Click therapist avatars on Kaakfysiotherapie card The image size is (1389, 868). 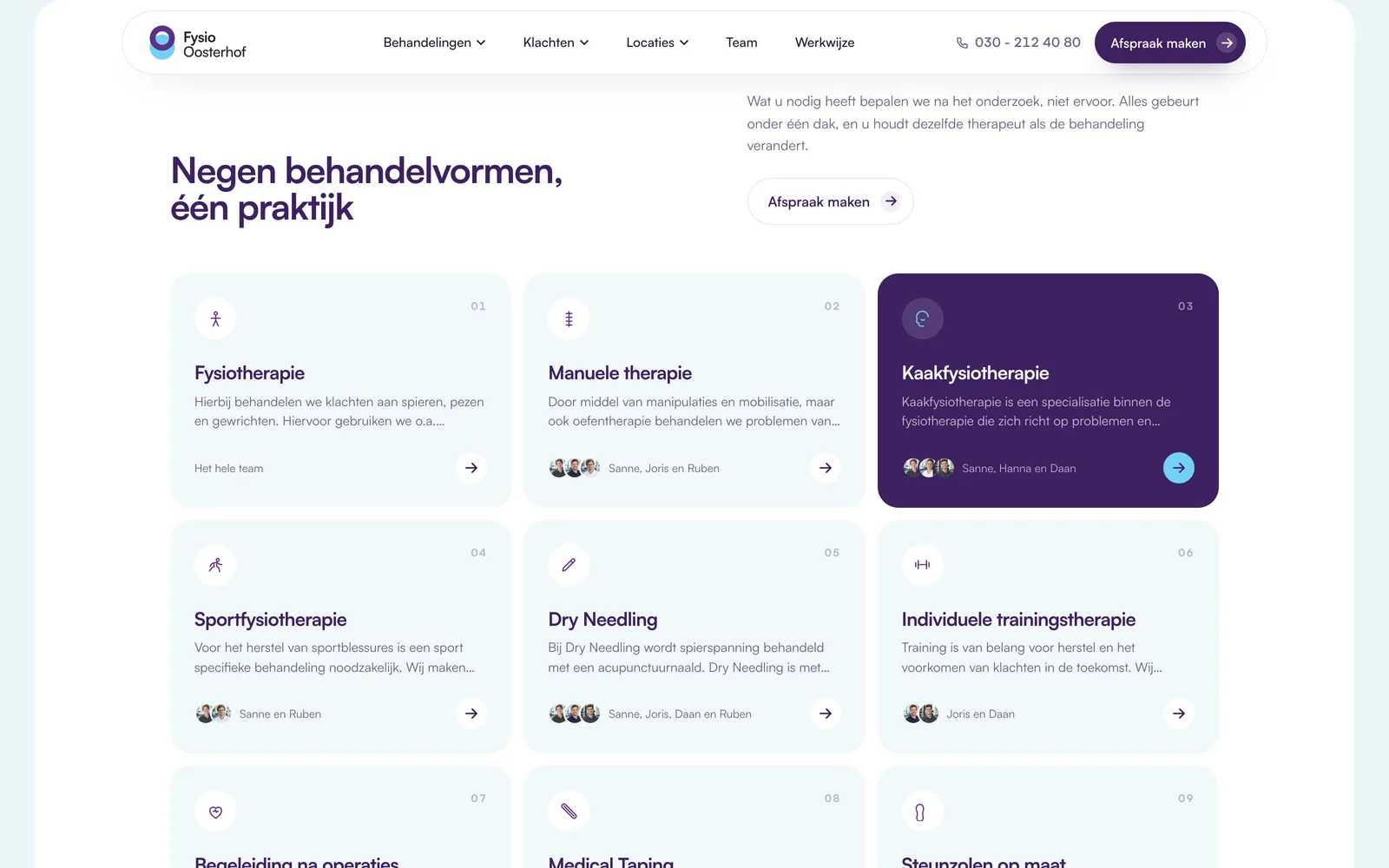click(x=928, y=468)
